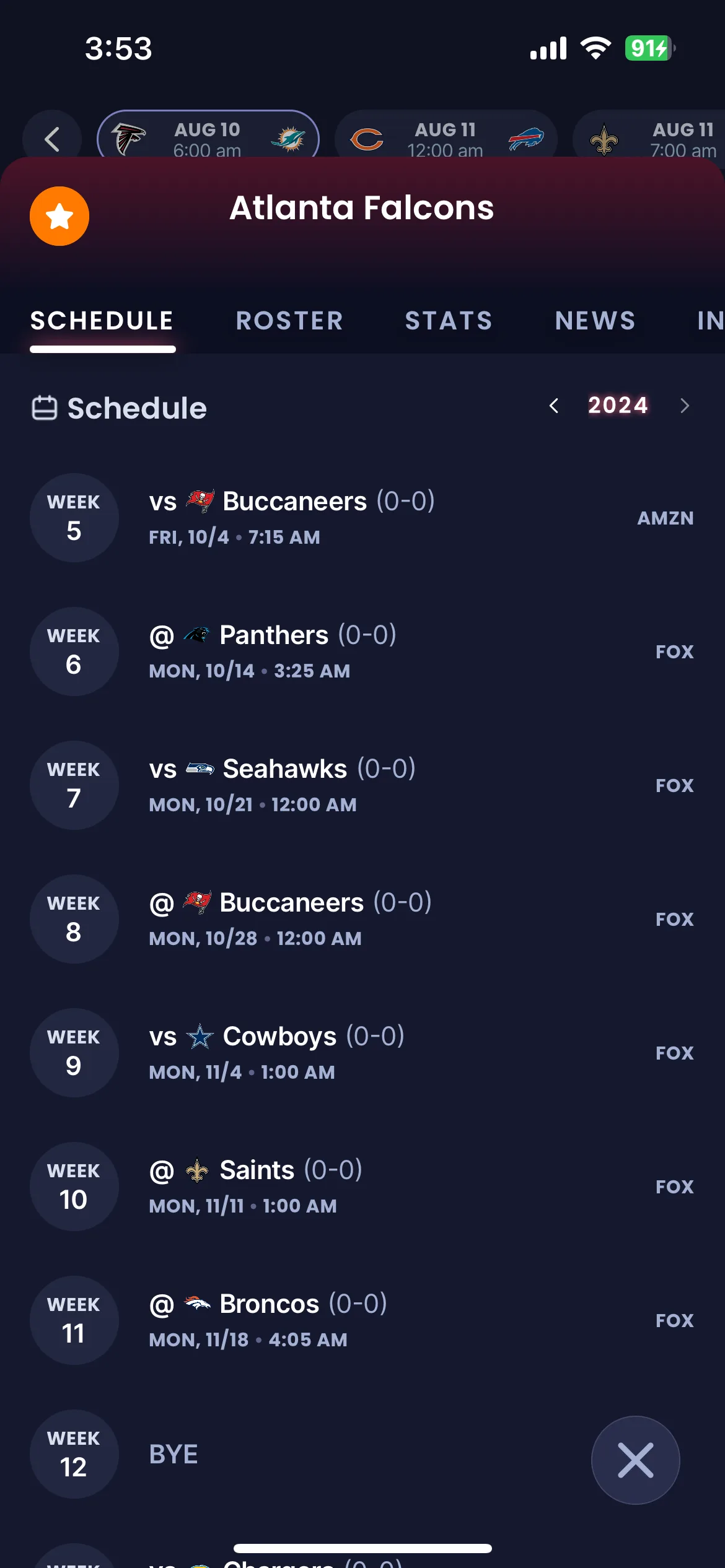Select the 2024 year label

618,405
